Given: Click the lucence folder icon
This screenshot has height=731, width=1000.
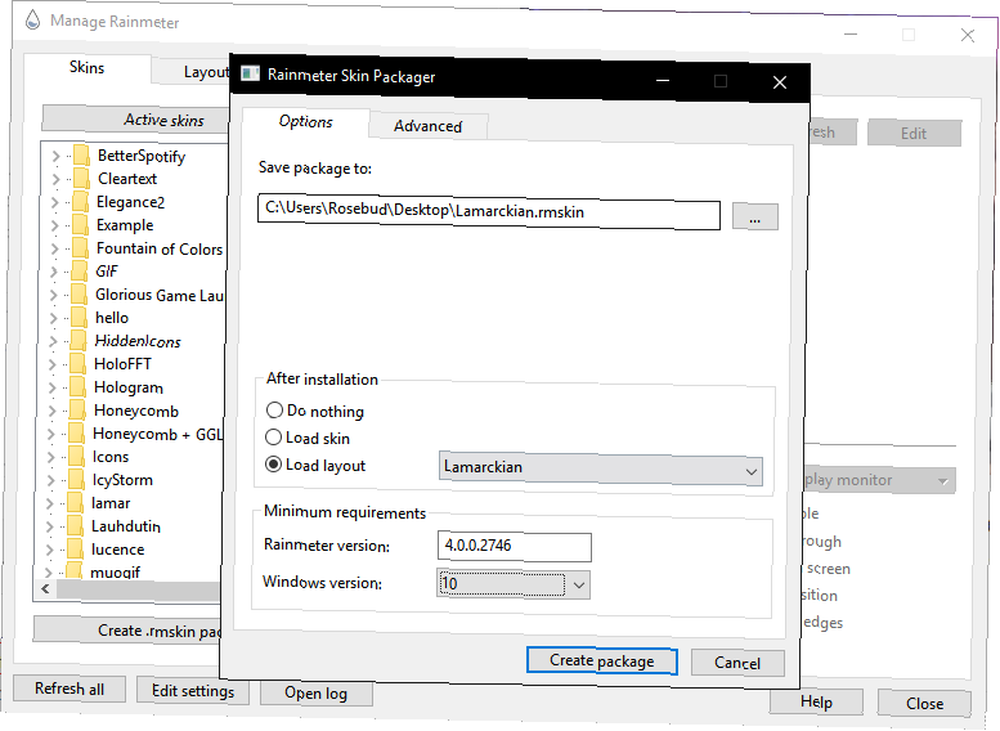Looking at the screenshot, I should [x=75, y=549].
